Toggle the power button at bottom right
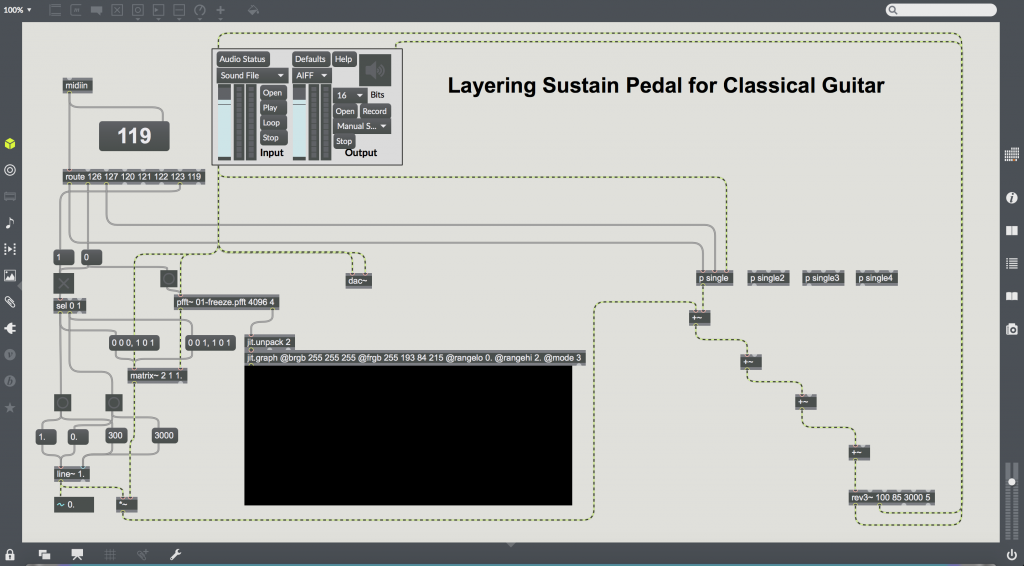Viewport: 1024px width, 566px height. [1011, 554]
